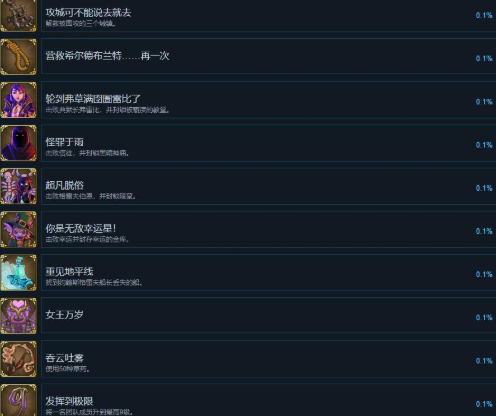Screen dimensions: 496x416
Task: Click the dark hooded figure icon
Action: point(18,143)
